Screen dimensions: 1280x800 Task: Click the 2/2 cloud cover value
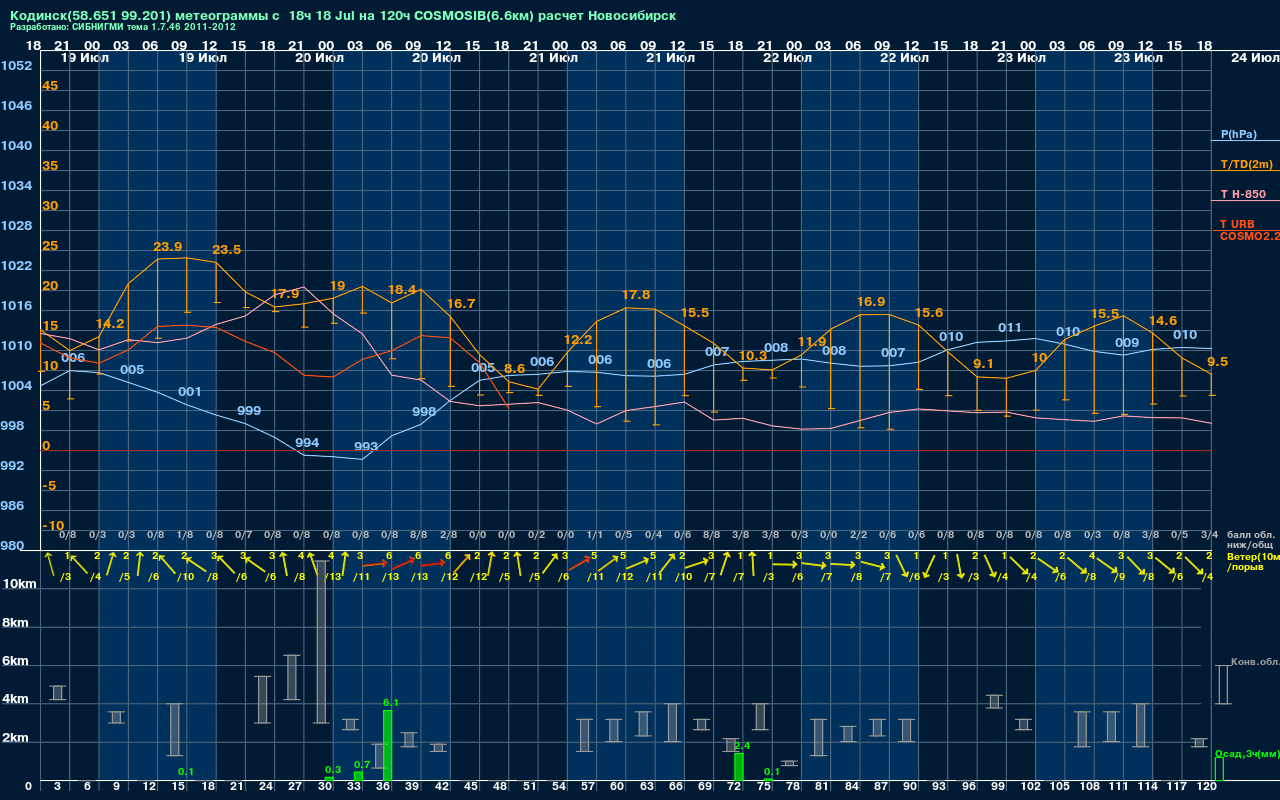(x=858, y=536)
